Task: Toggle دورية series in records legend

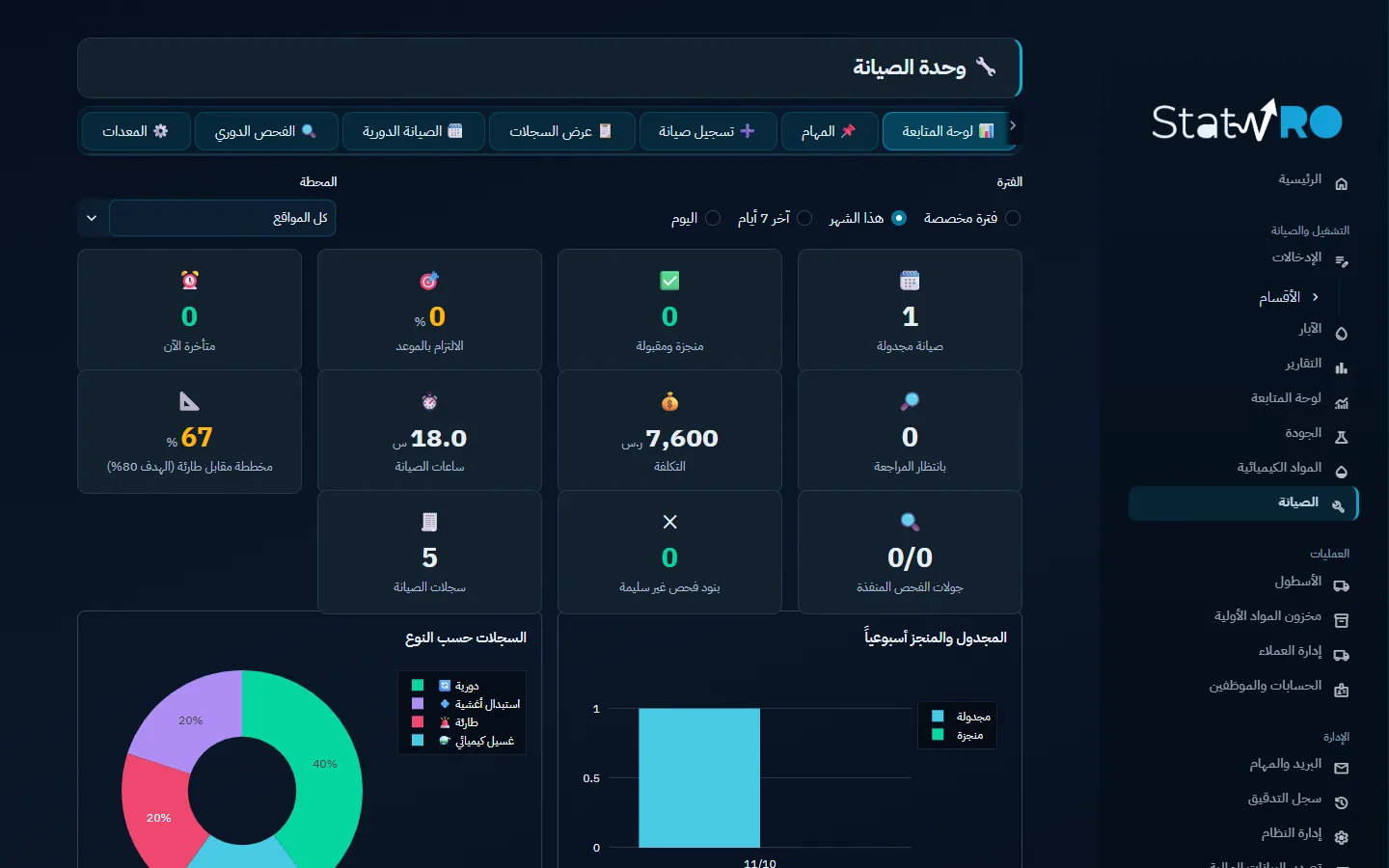Action: [x=446, y=686]
